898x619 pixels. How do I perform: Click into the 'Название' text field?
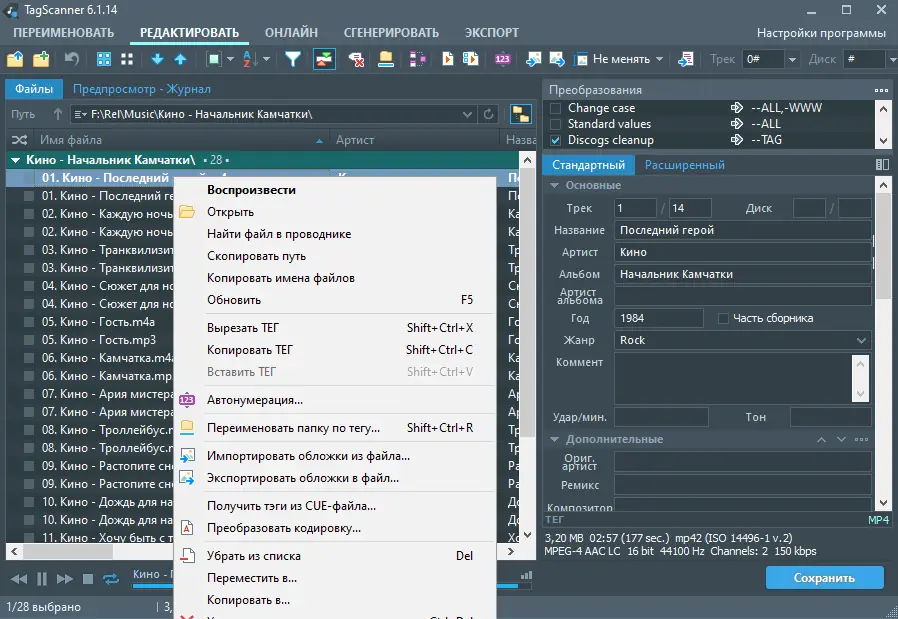pos(742,230)
